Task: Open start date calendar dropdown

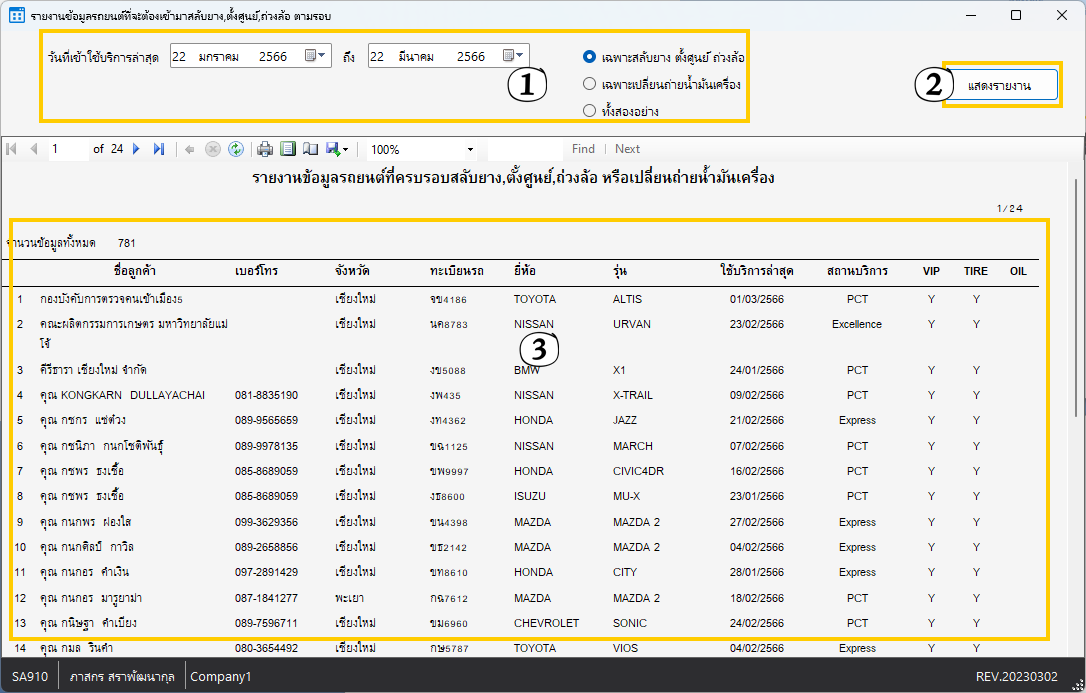Action: coord(316,56)
